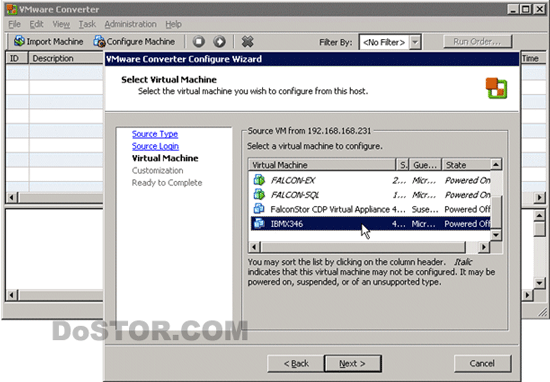
Task: Click the ID column header in task list
Action: 17,58
